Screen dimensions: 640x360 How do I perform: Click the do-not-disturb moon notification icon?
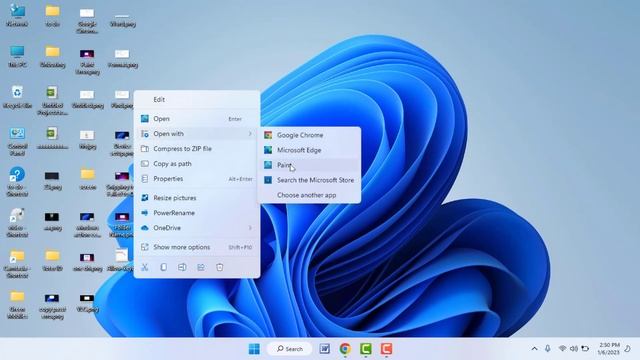[x=628, y=349]
